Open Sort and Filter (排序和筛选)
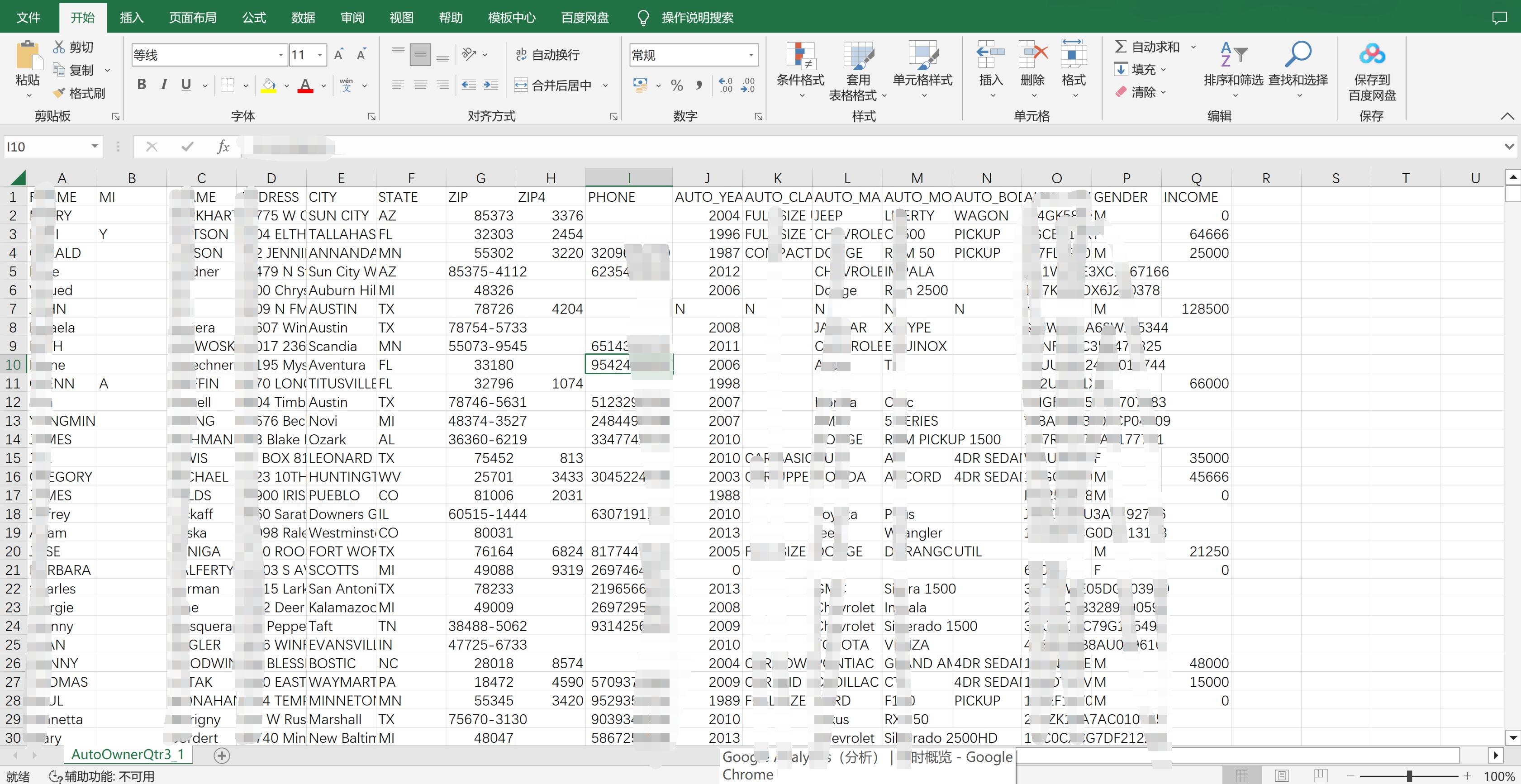1521x784 pixels. [x=1233, y=70]
